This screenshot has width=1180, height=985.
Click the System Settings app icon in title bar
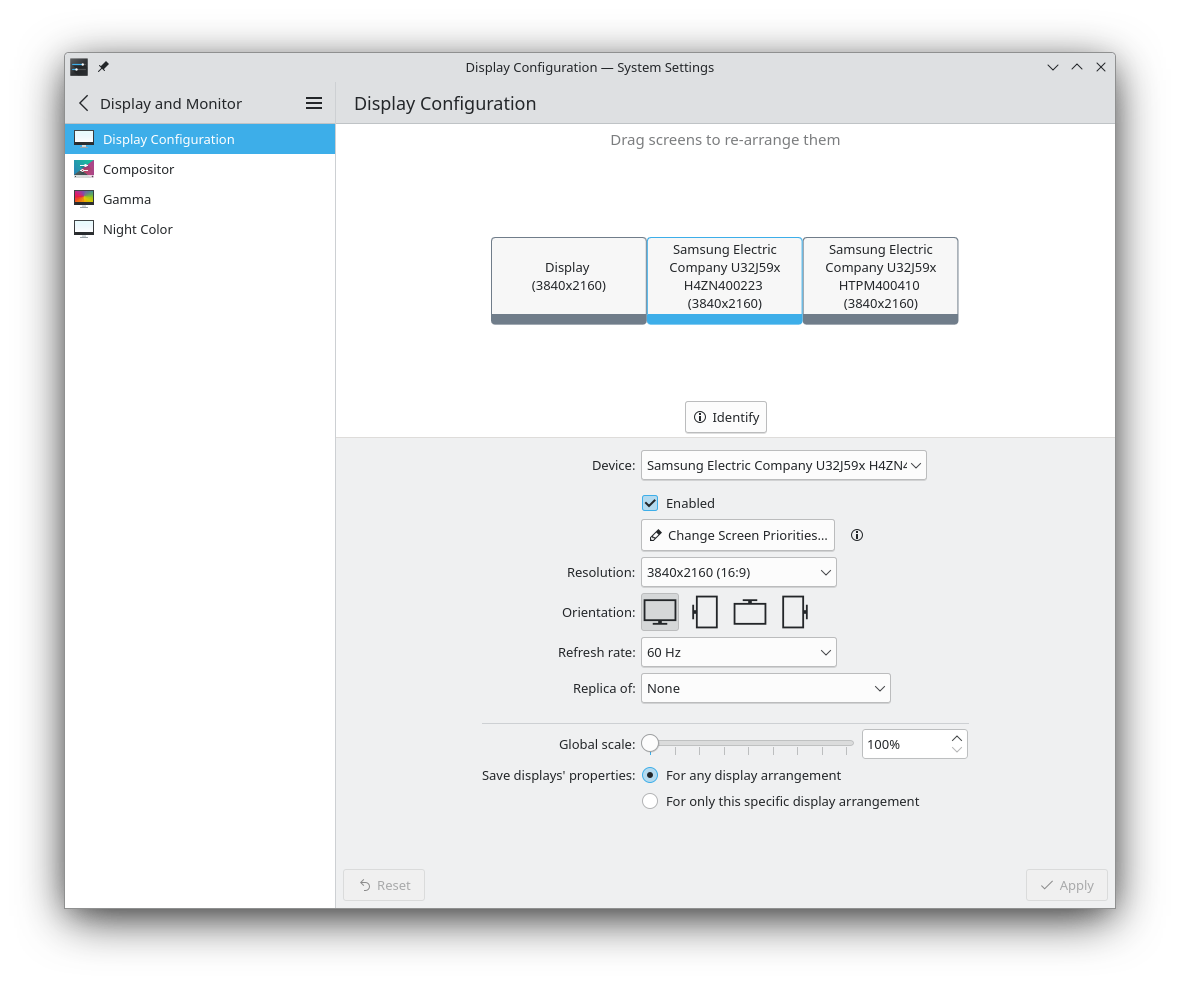point(79,67)
